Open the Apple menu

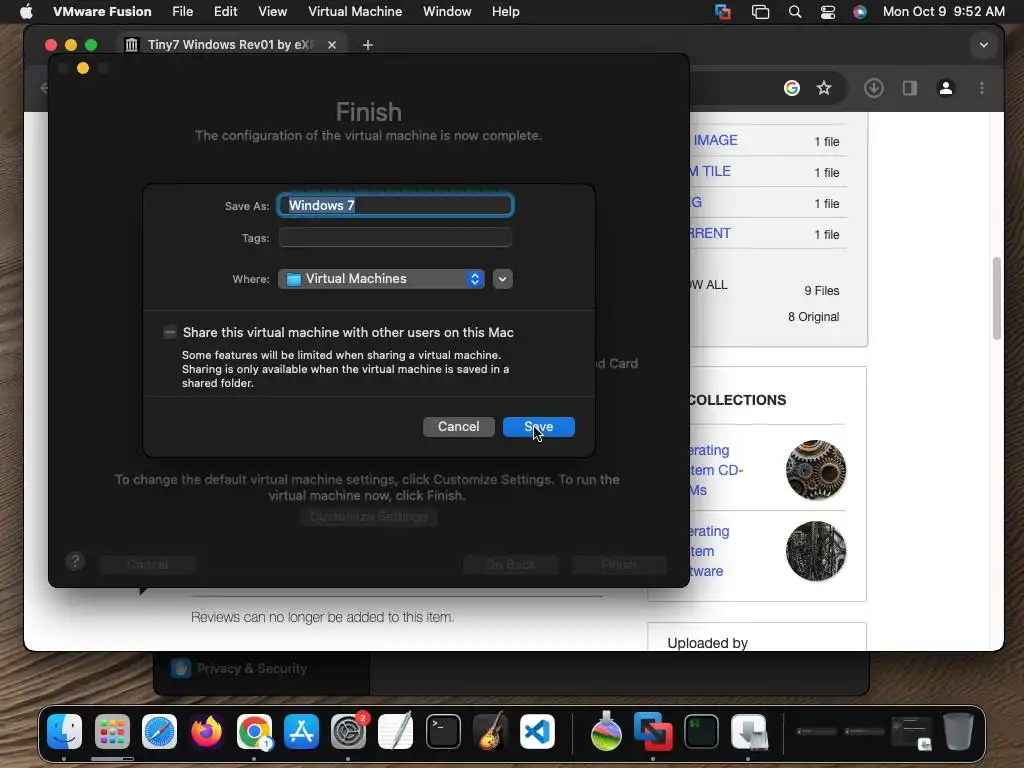click(x=26, y=11)
